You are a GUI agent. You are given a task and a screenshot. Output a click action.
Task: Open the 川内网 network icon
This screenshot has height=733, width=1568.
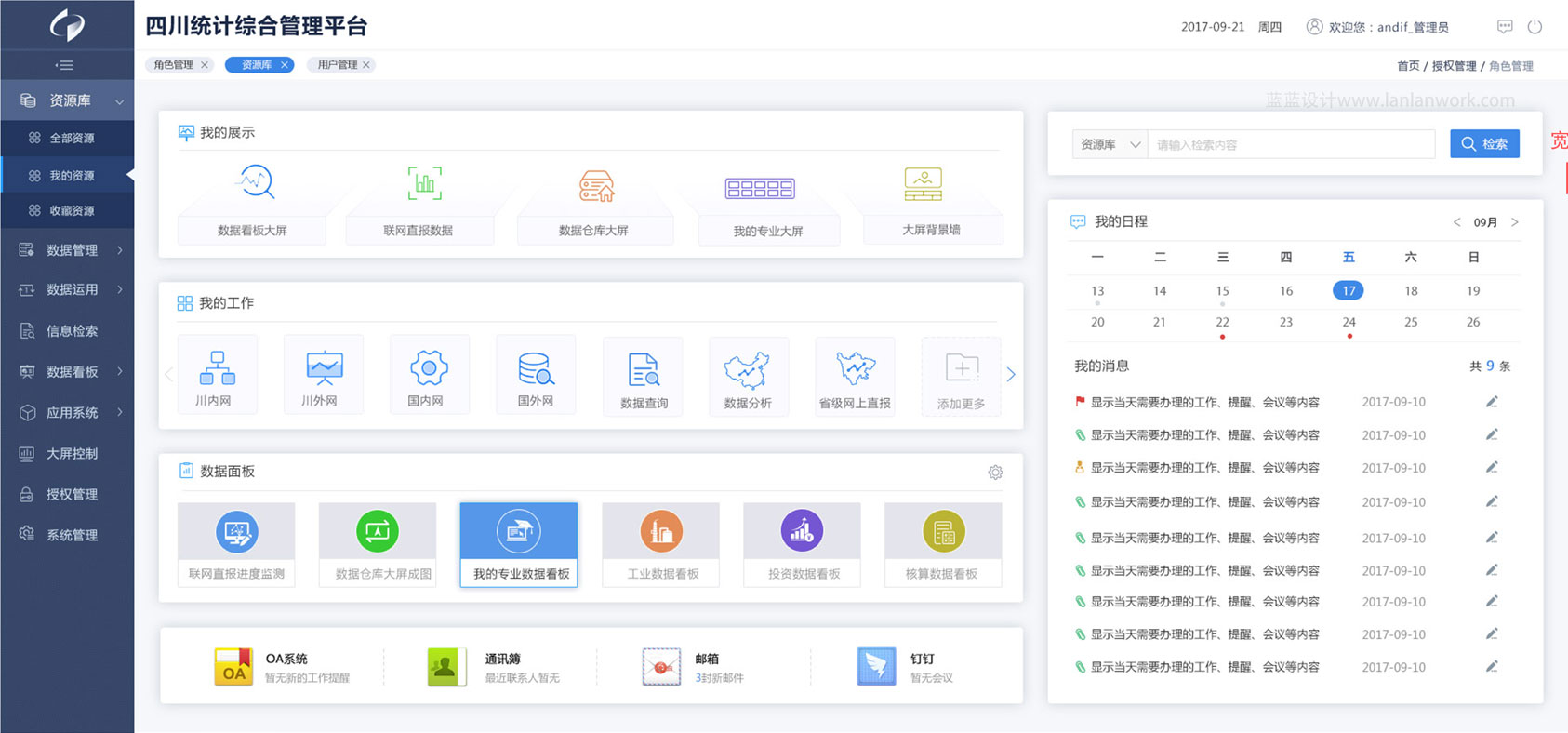click(x=216, y=368)
